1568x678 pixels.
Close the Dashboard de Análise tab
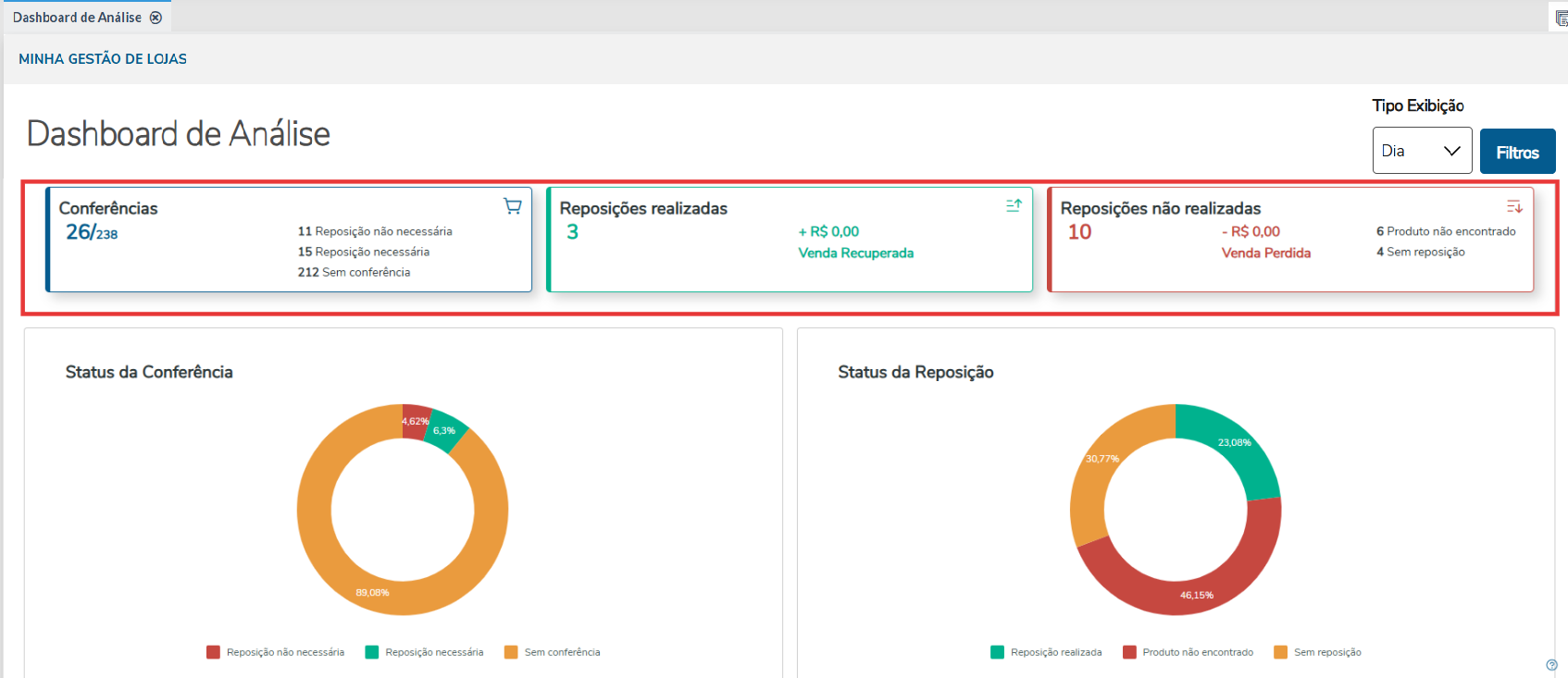click(156, 18)
